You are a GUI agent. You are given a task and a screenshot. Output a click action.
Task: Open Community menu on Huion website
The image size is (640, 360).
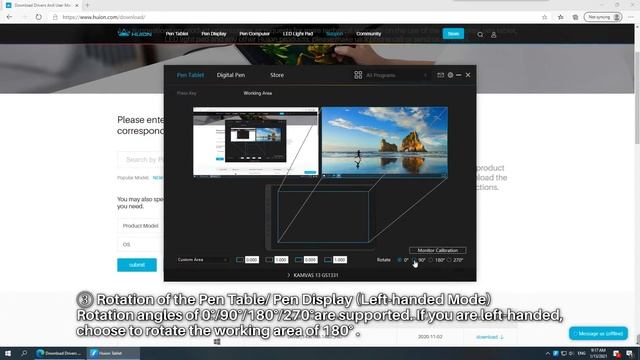tap(368, 34)
